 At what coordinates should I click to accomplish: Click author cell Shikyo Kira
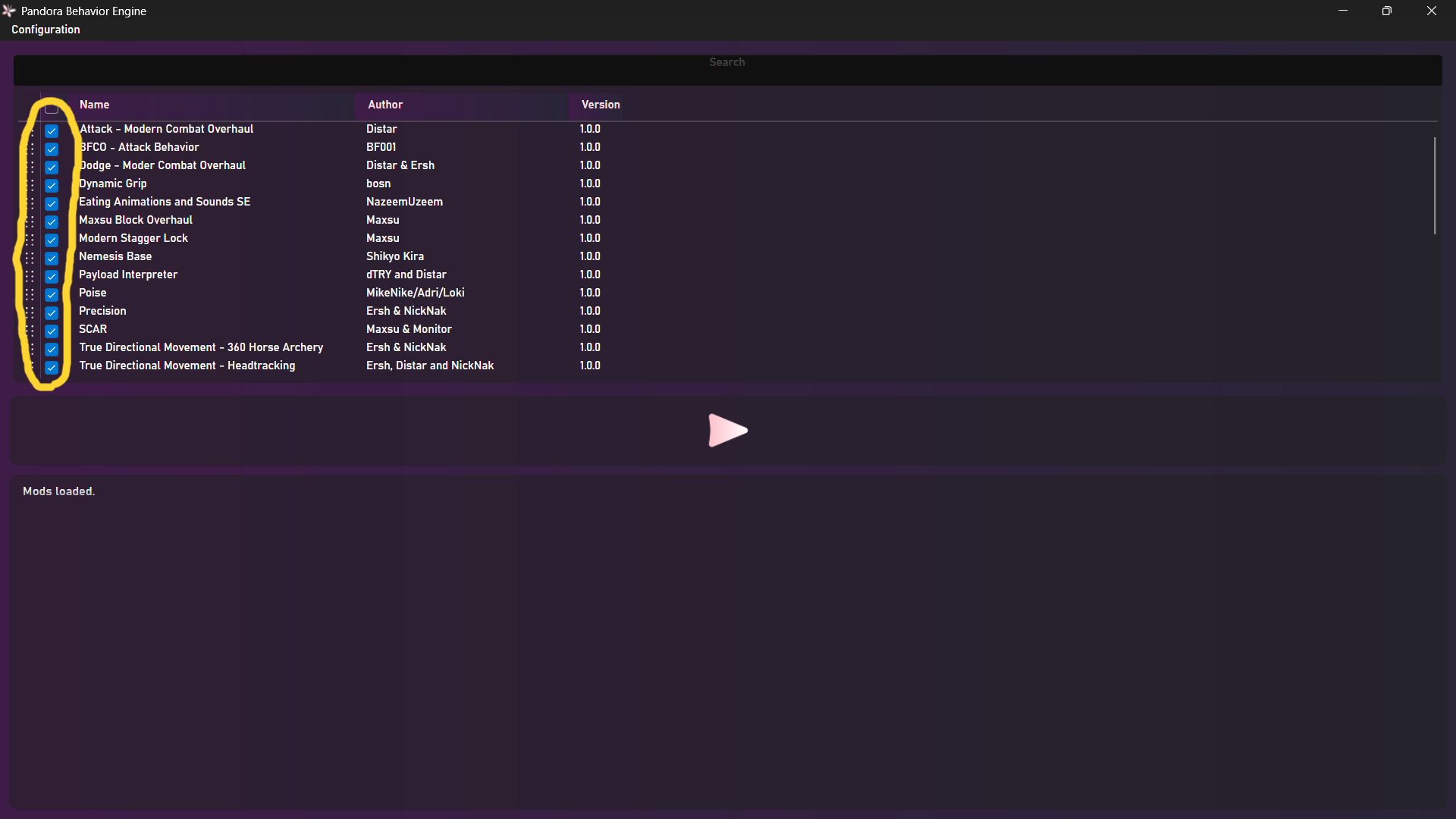pyautogui.click(x=395, y=256)
